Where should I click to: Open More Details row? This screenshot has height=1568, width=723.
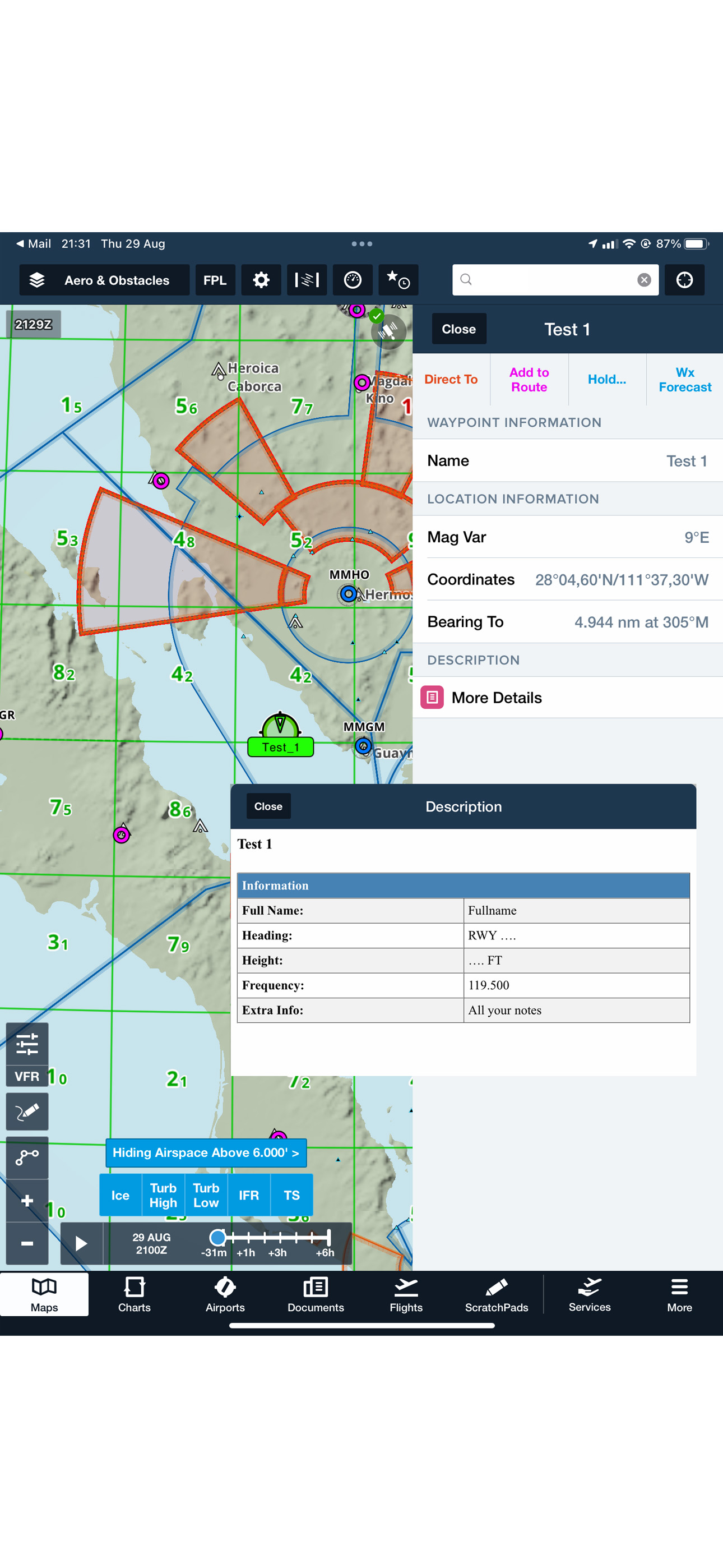568,698
